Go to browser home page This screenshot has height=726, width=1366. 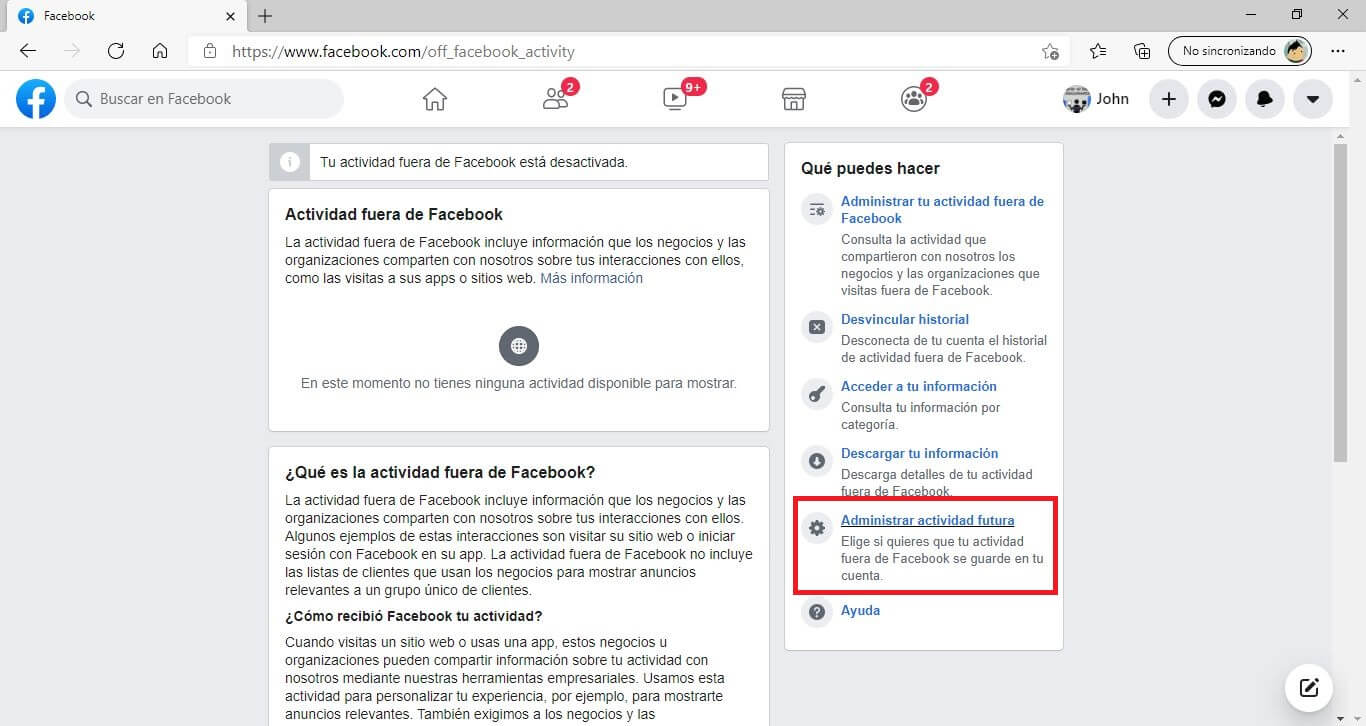[160, 51]
